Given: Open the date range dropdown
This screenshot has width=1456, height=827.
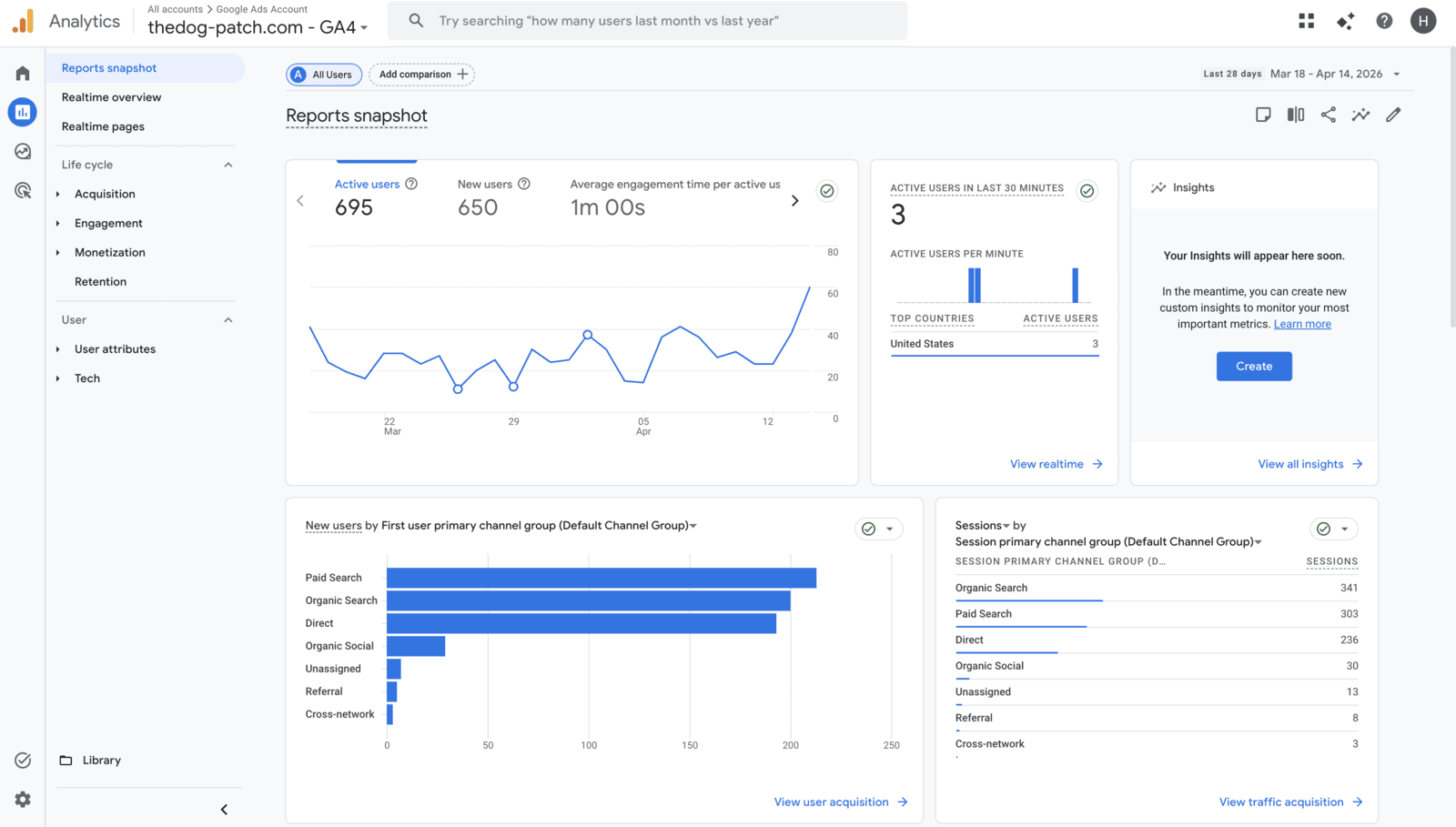Looking at the screenshot, I should coord(1397,75).
